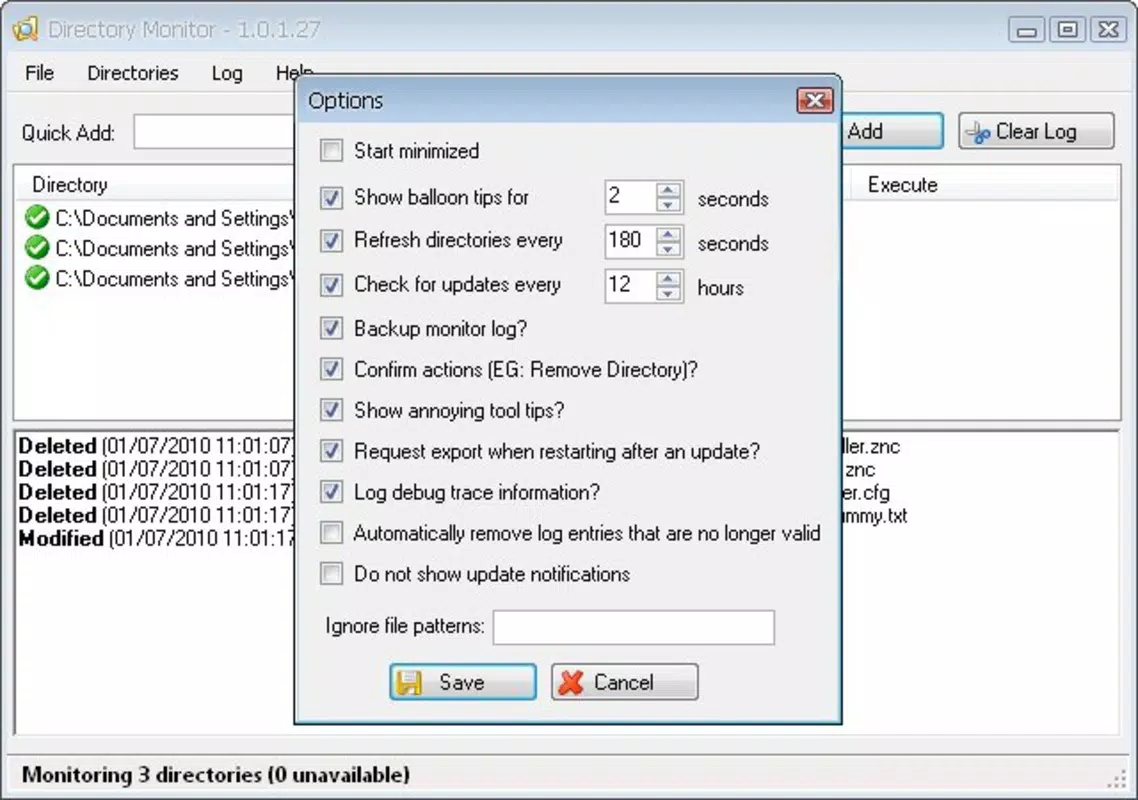Enable the Start minimized checkbox

(332, 151)
